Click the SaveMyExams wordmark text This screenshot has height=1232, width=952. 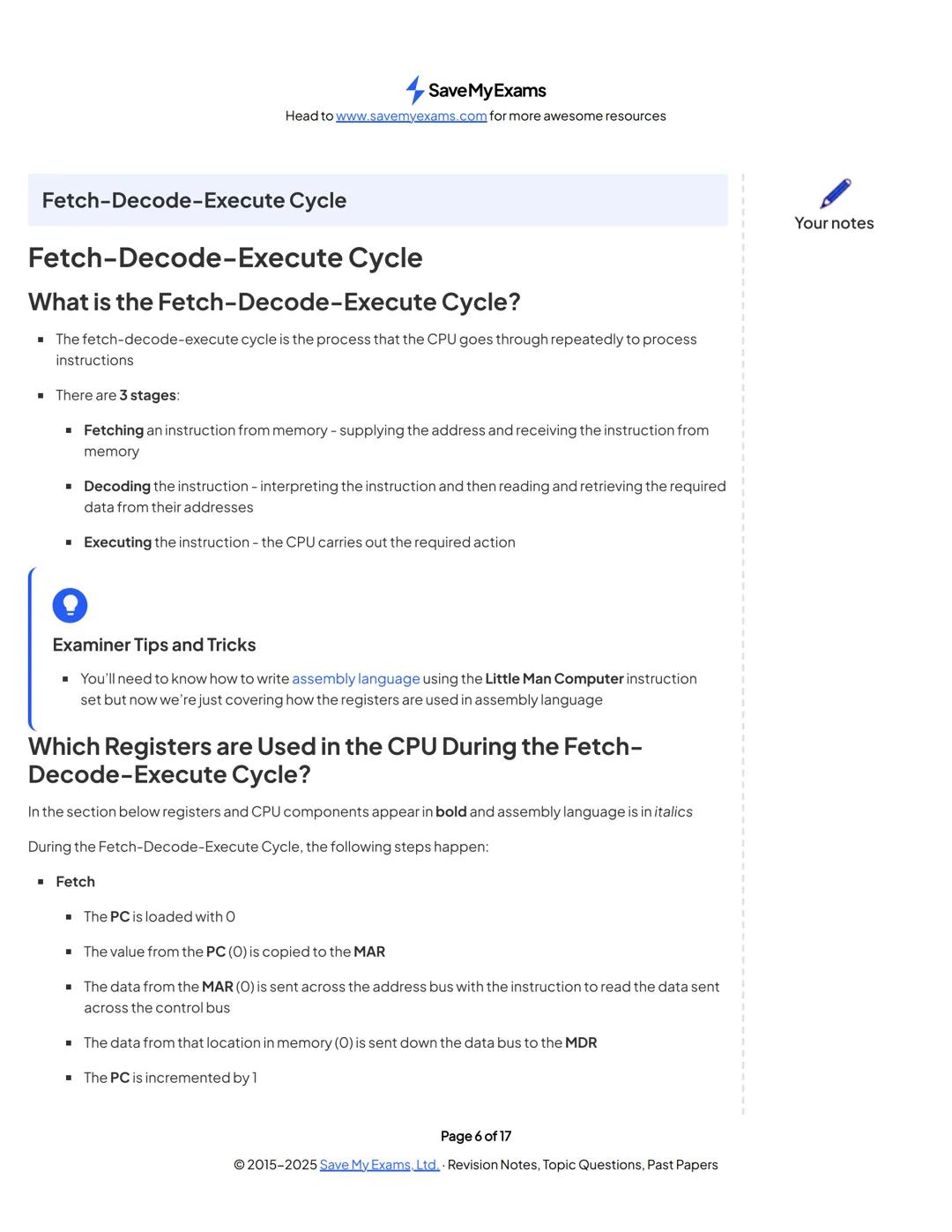click(x=487, y=91)
